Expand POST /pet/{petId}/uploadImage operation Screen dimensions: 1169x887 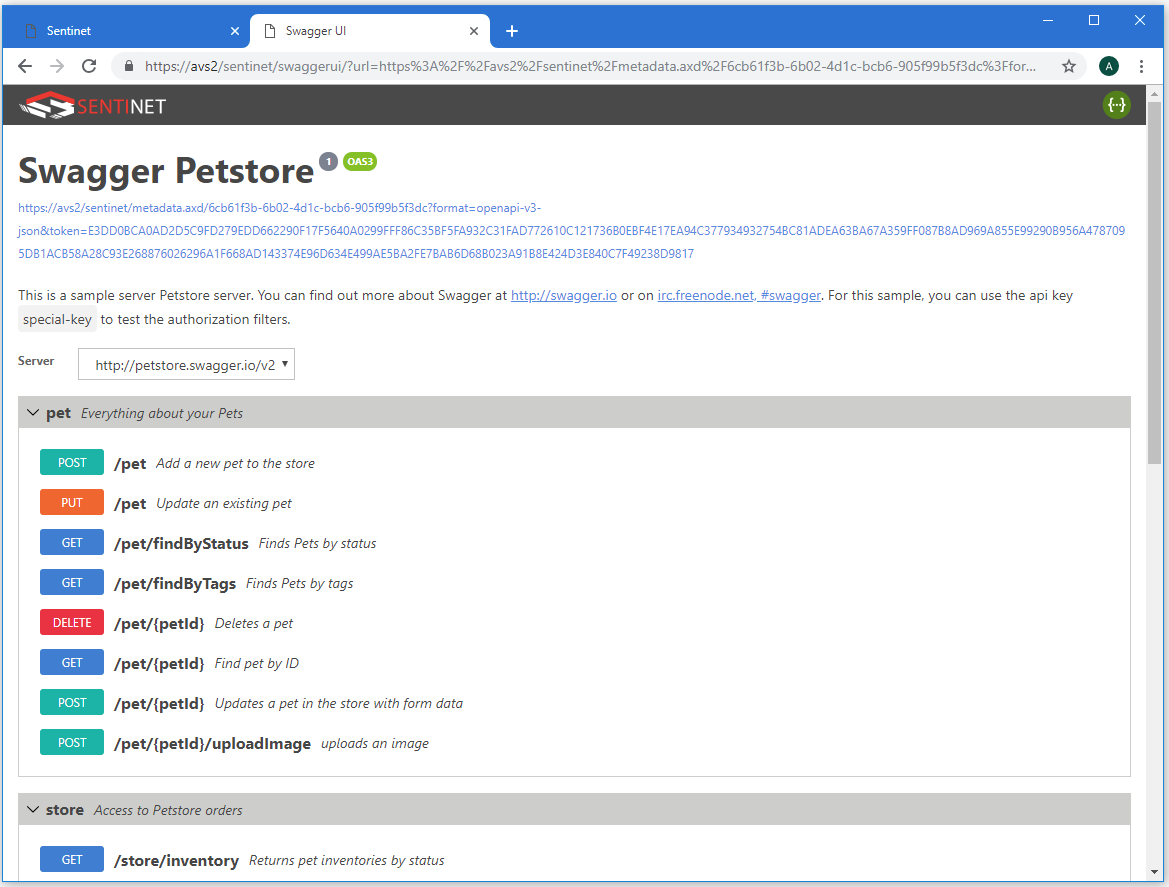coord(574,743)
